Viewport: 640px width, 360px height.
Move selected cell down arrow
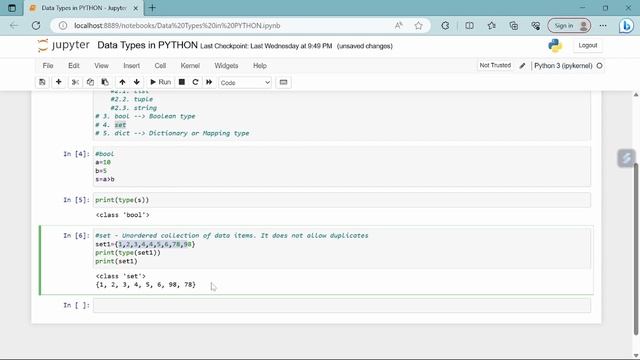click(136, 82)
